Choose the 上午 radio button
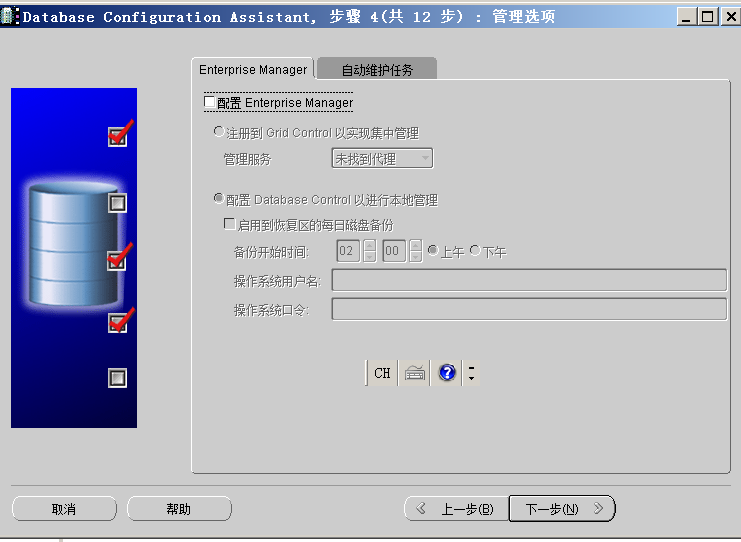 pos(432,250)
